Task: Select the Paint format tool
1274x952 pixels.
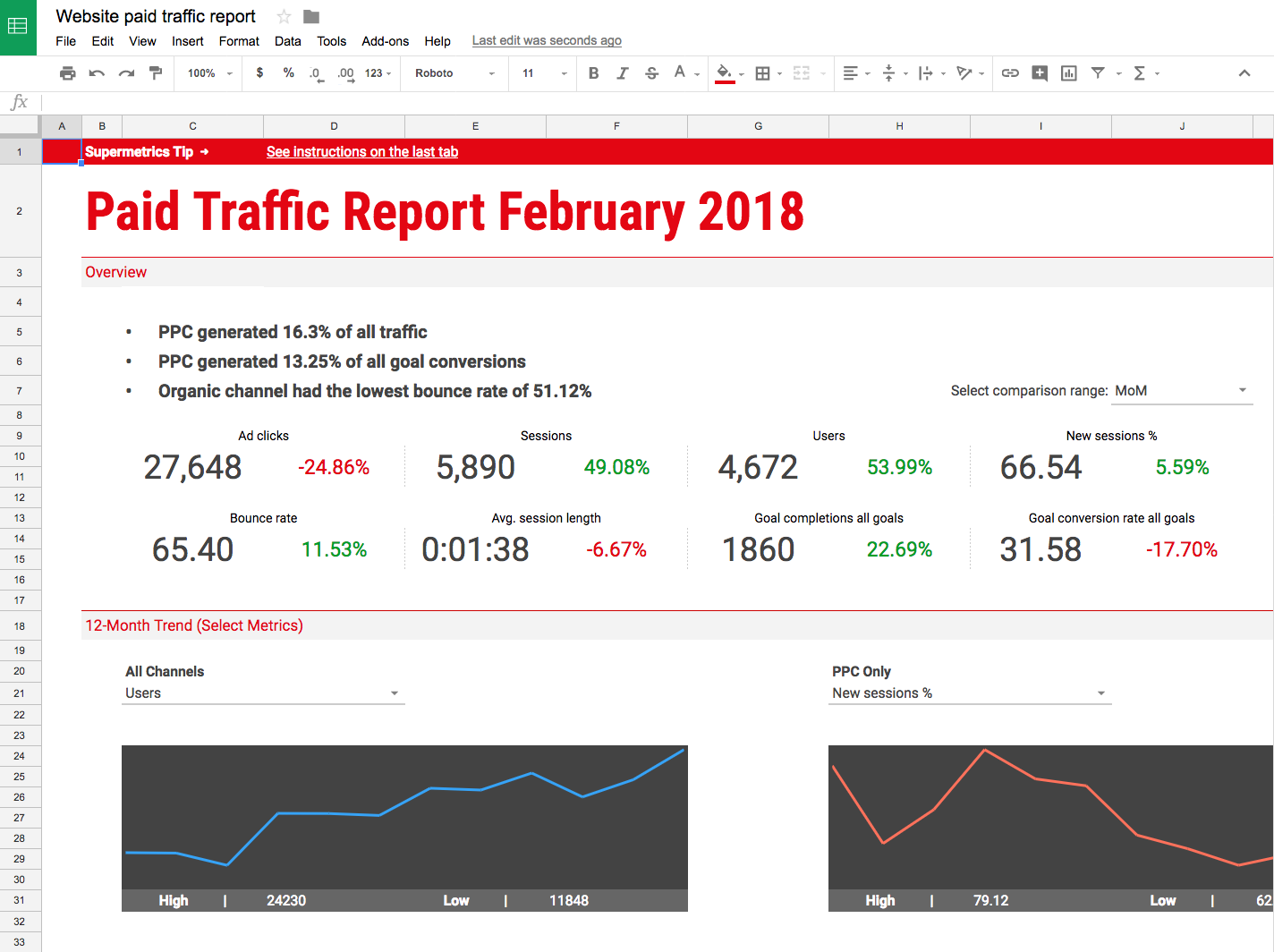Action: pyautogui.click(x=156, y=73)
